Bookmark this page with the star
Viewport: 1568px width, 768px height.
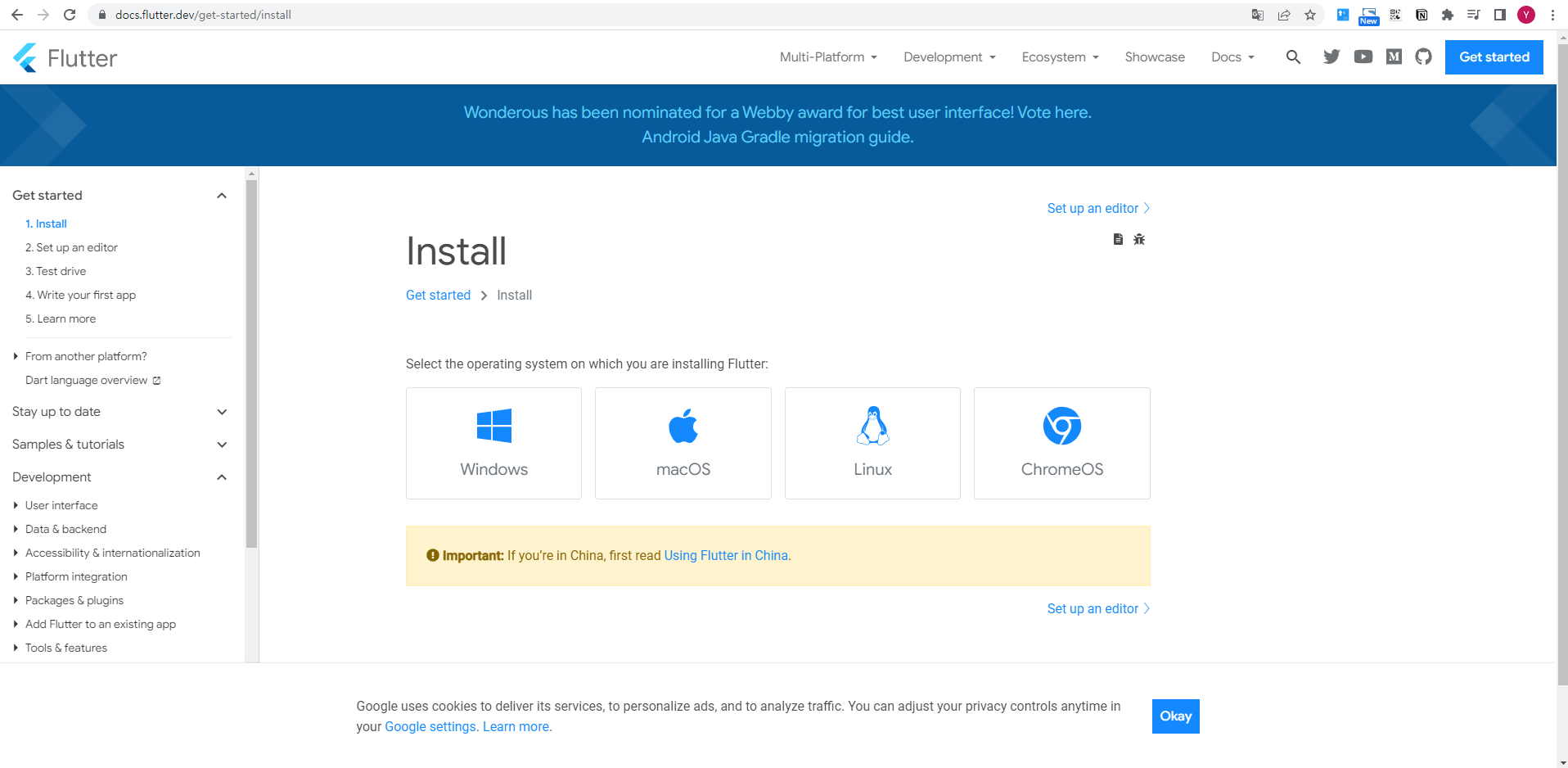(1310, 15)
